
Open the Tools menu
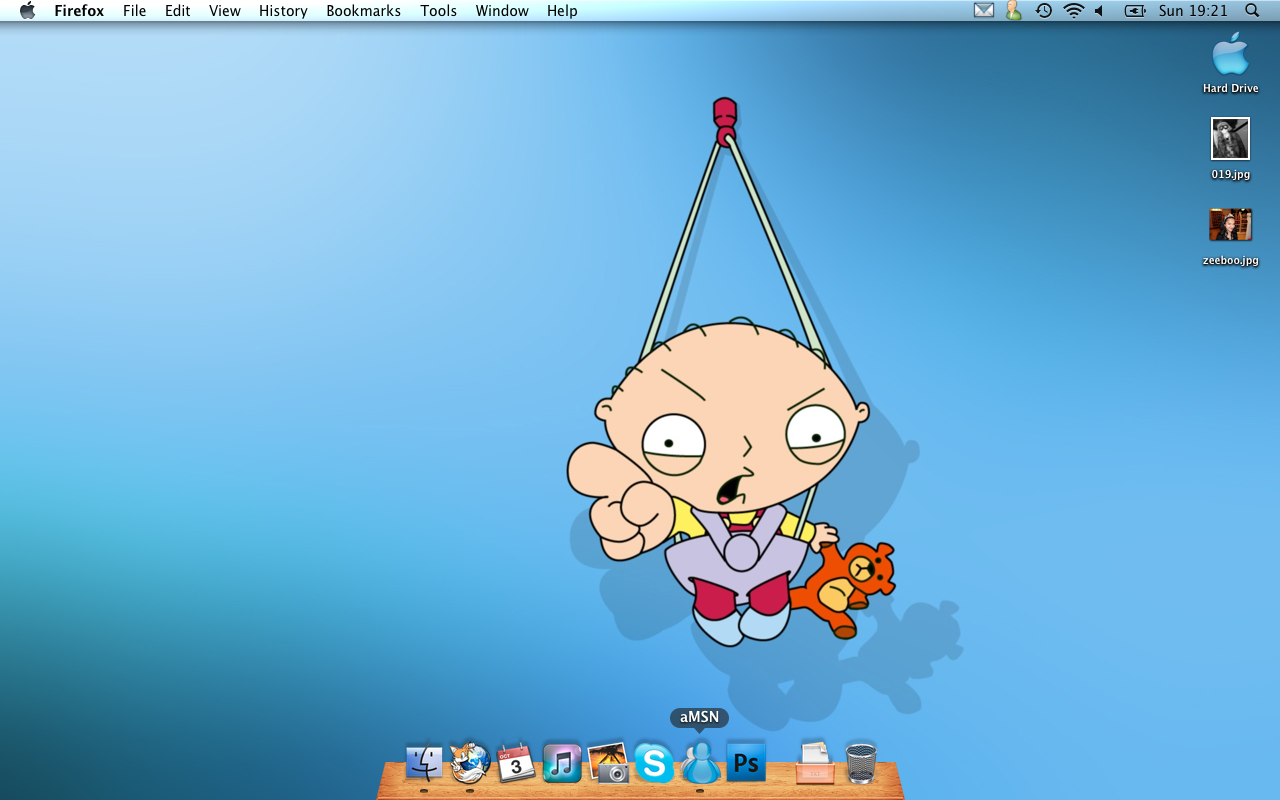pos(438,11)
